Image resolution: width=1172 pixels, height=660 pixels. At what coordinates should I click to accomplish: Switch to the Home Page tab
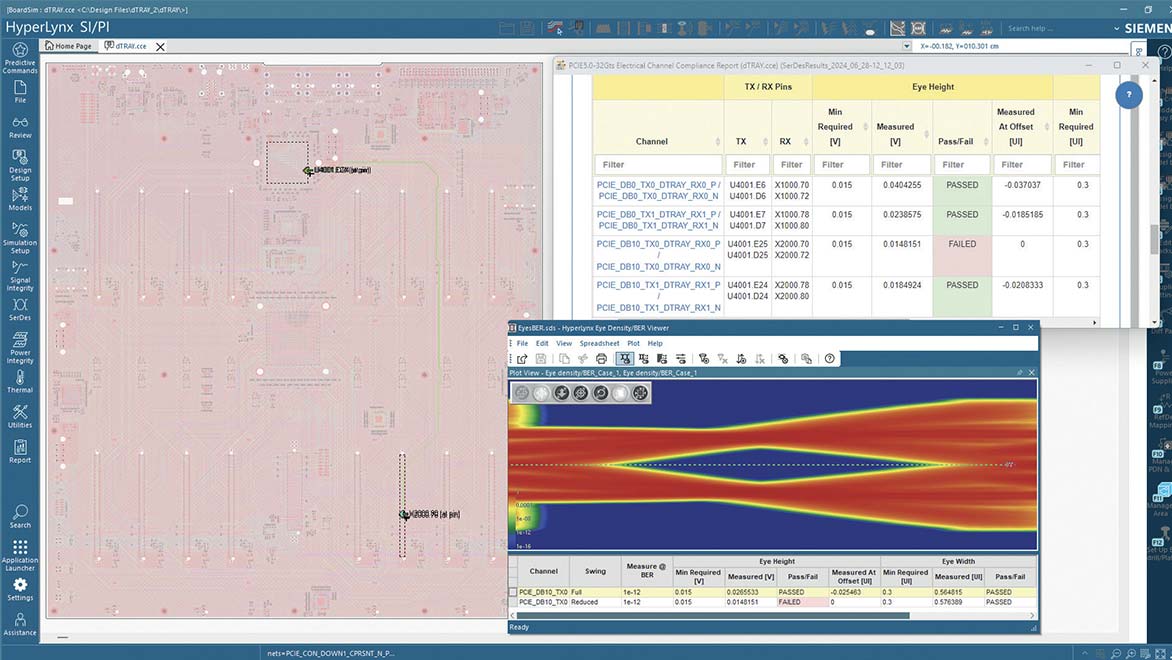point(69,46)
